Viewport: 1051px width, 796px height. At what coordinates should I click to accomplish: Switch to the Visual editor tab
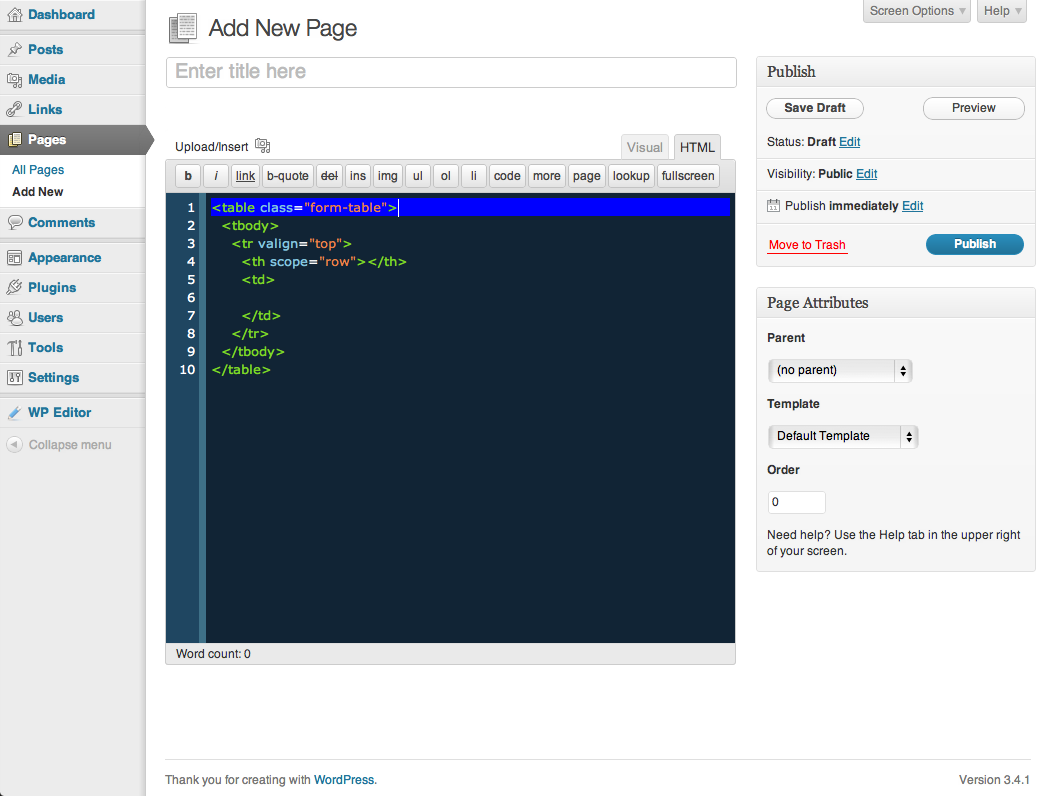click(644, 146)
